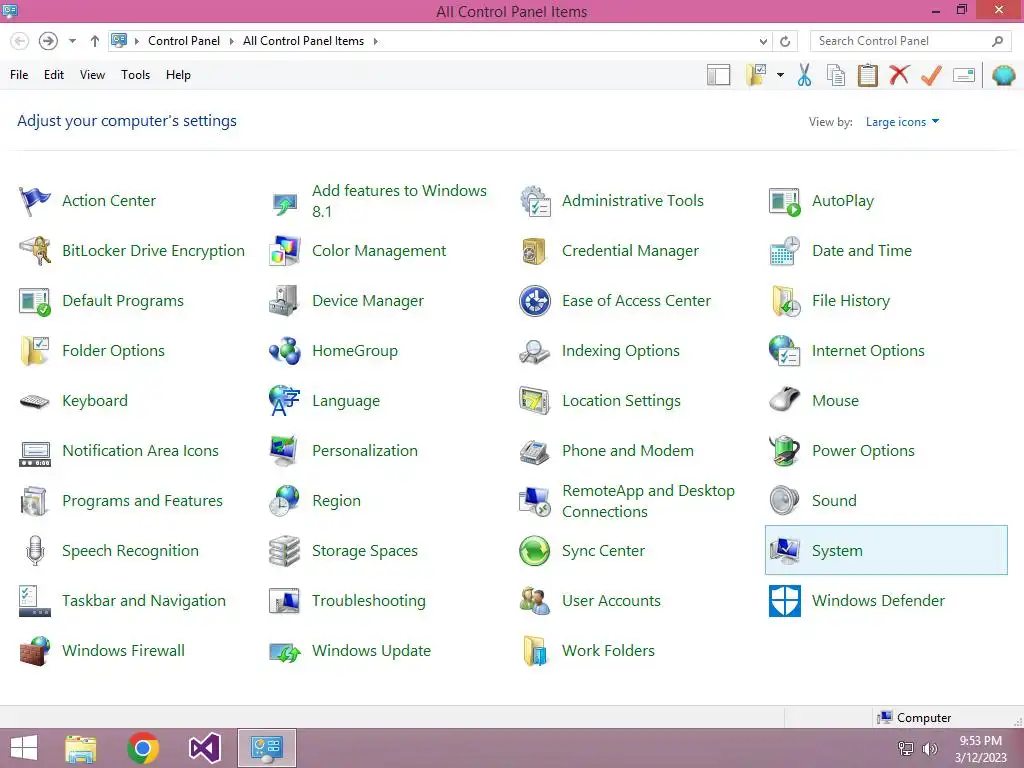Expand the folder toolbar button dropdown arrow

(780, 75)
